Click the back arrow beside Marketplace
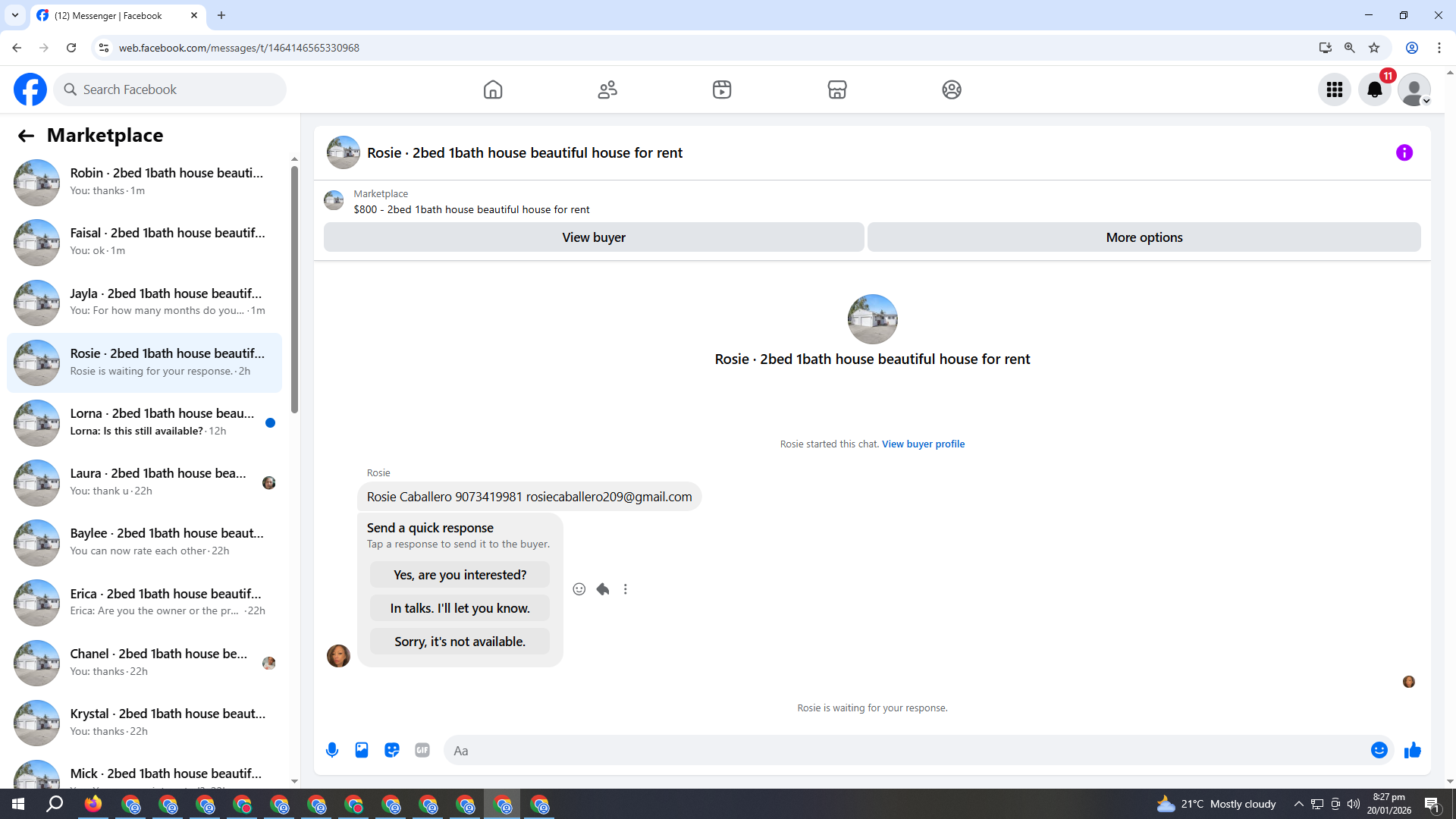This screenshot has width=1456, height=819. click(x=26, y=136)
